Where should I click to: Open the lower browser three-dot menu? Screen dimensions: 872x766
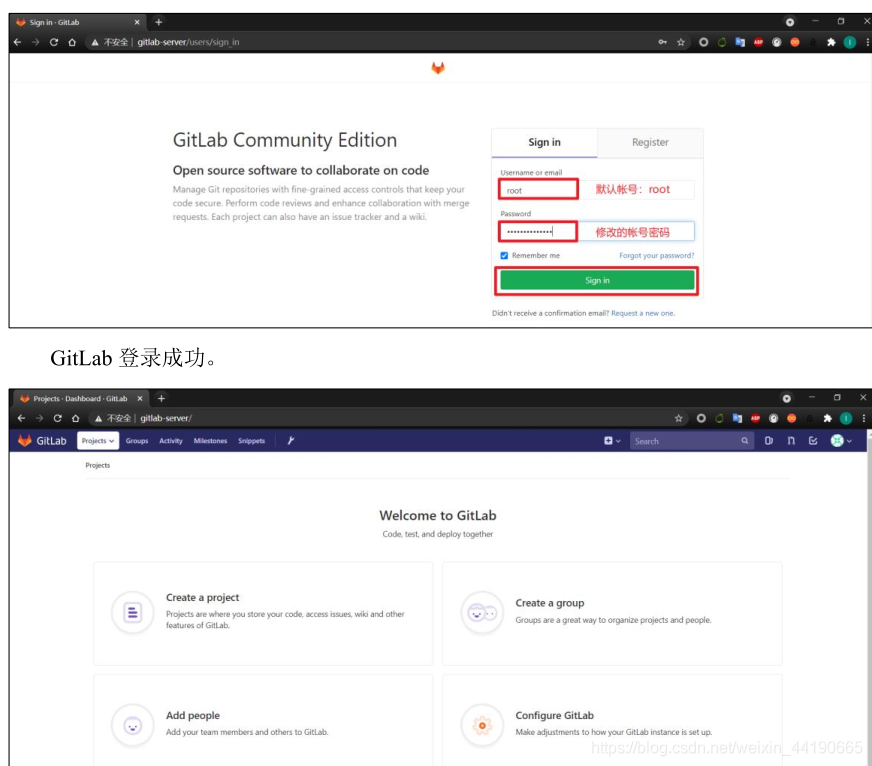[864, 418]
